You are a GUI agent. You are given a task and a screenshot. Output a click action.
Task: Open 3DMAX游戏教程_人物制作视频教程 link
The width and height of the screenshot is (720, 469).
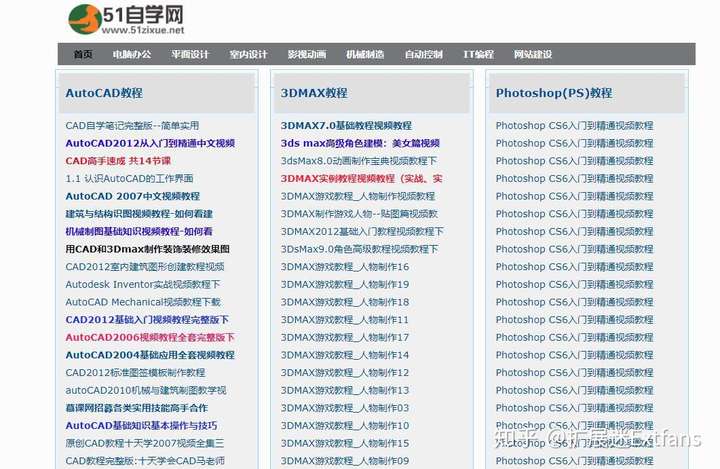tap(358, 196)
